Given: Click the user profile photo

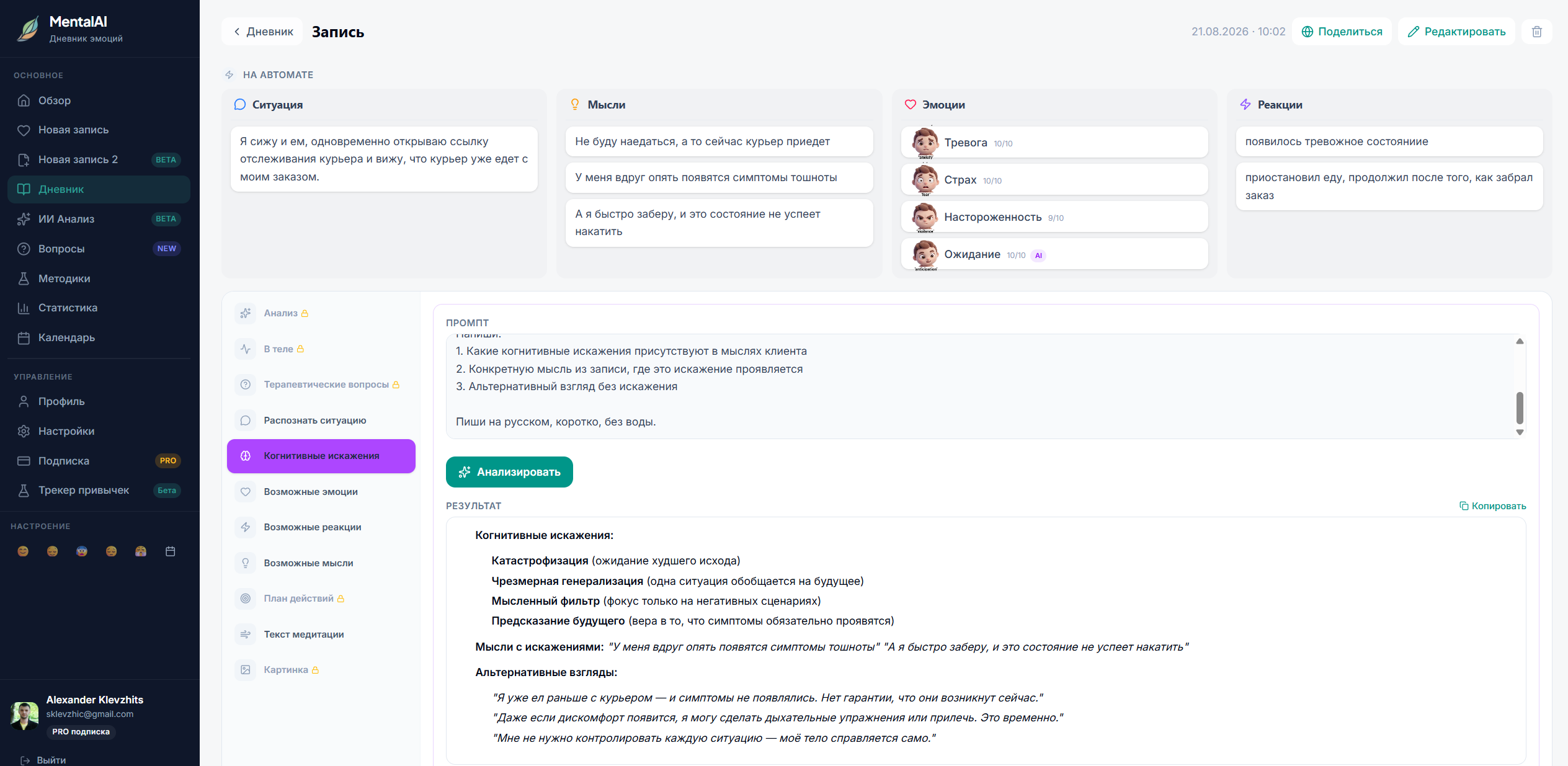Looking at the screenshot, I should [25, 715].
